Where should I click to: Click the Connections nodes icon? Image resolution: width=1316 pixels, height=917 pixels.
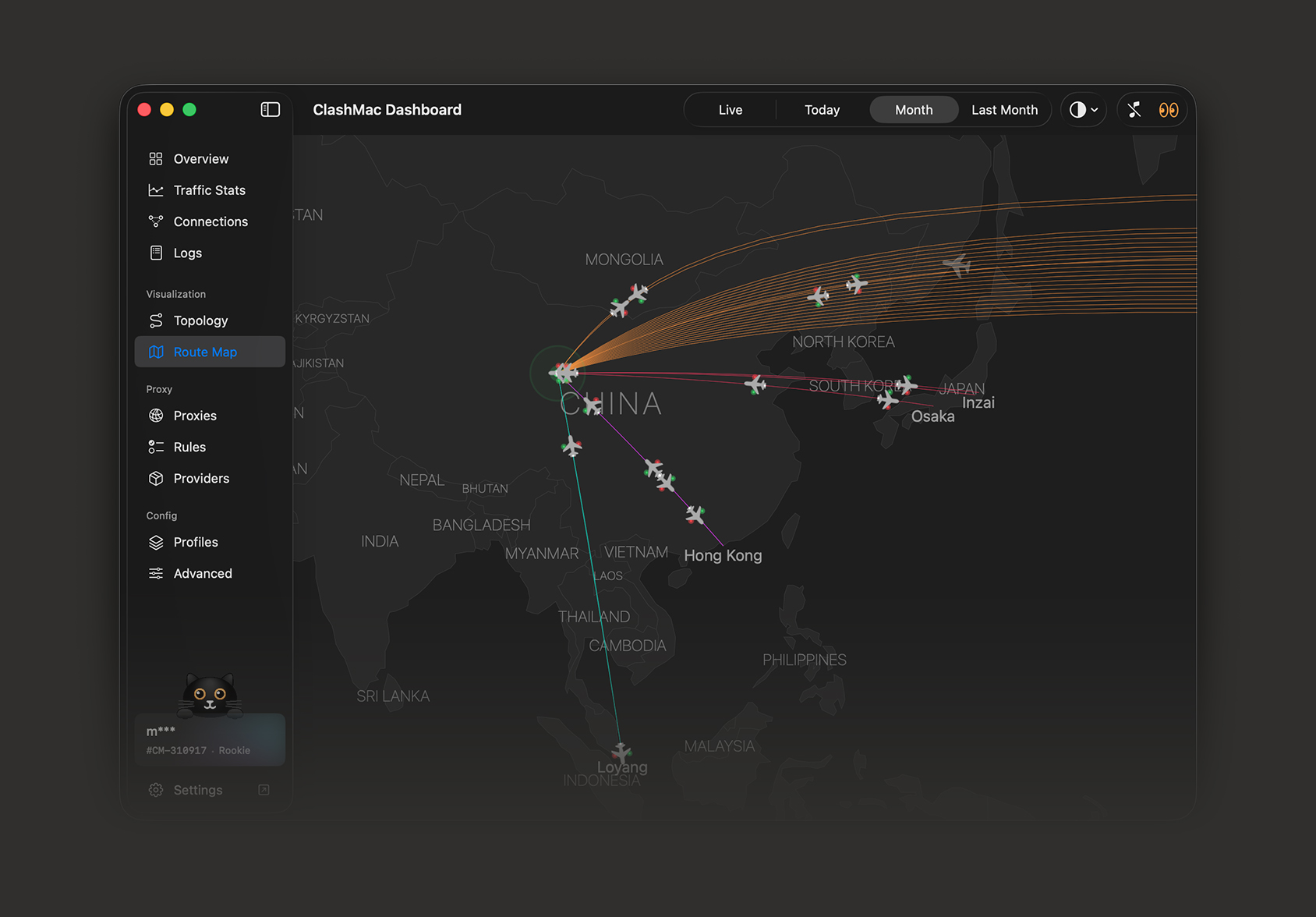point(156,221)
